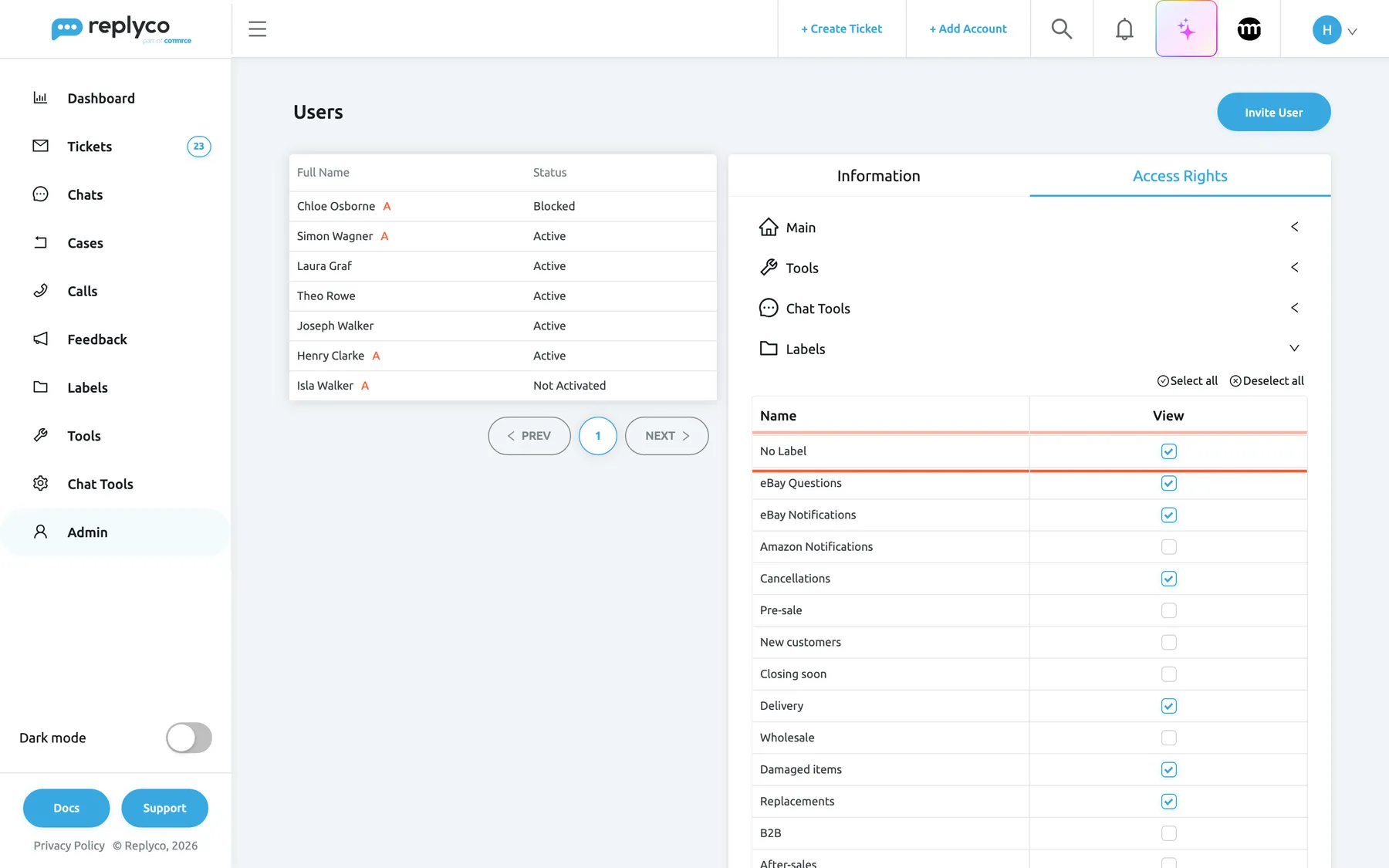Uncheck eBay Questions view checkbox

pos(1168,483)
